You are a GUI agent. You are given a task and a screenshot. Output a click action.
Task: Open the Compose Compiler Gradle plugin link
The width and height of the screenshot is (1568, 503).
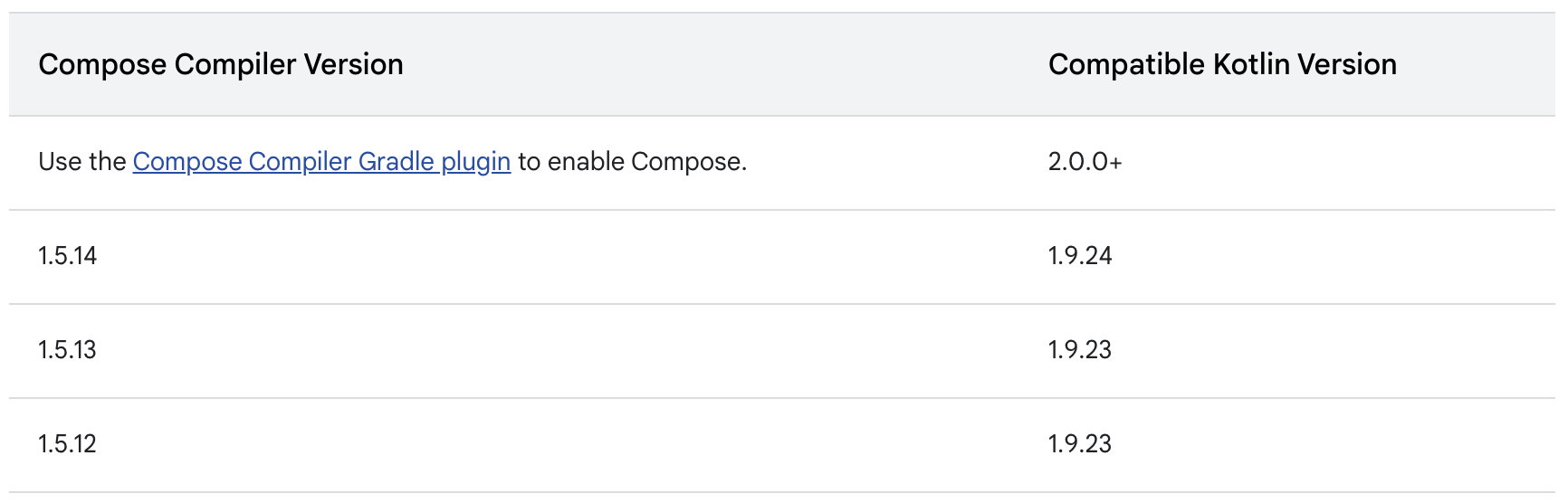tap(321, 162)
